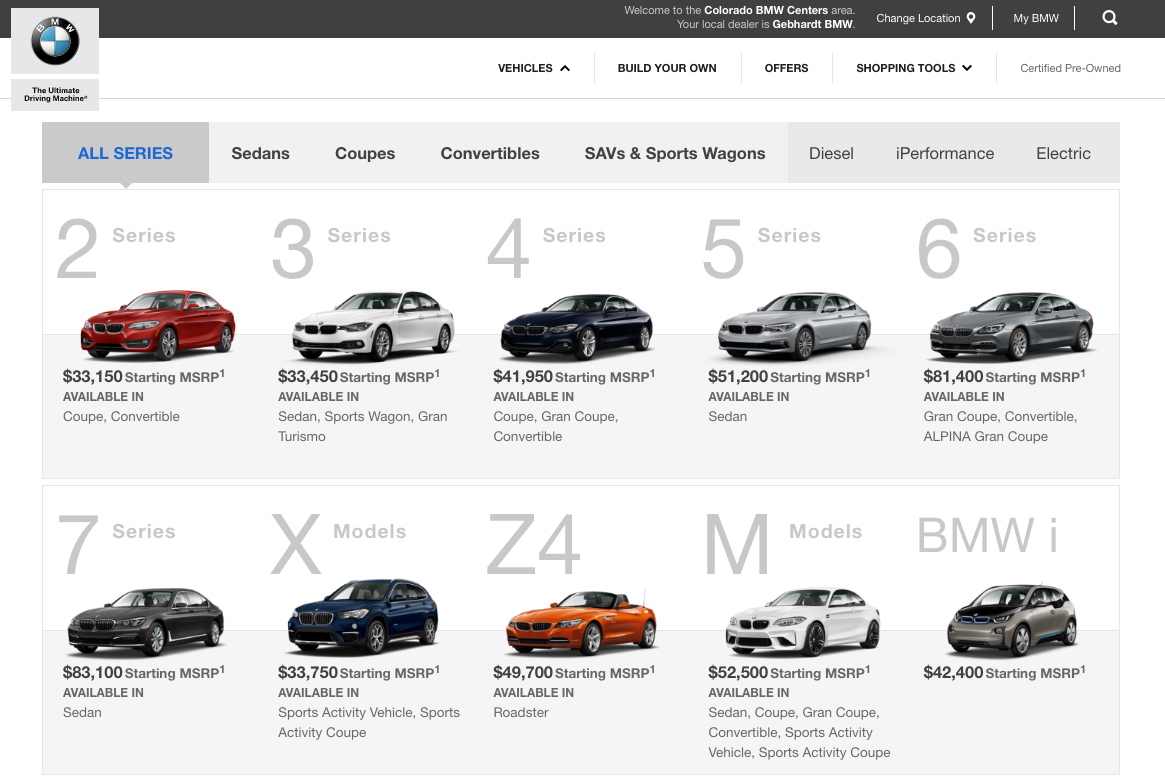The image size is (1165, 778).
Task: Select the white 3 Series car image
Action: tap(373, 325)
